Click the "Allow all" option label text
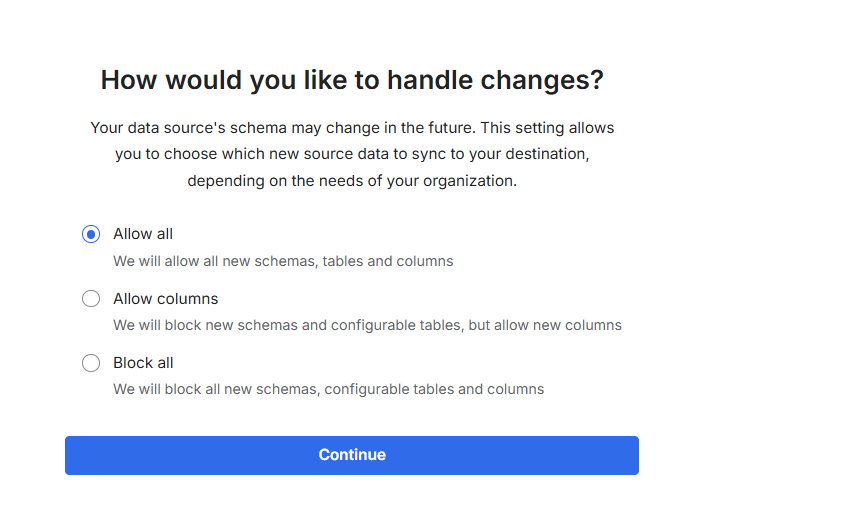The width and height of the screenshot is (861, 519). (x=143, y=234)
